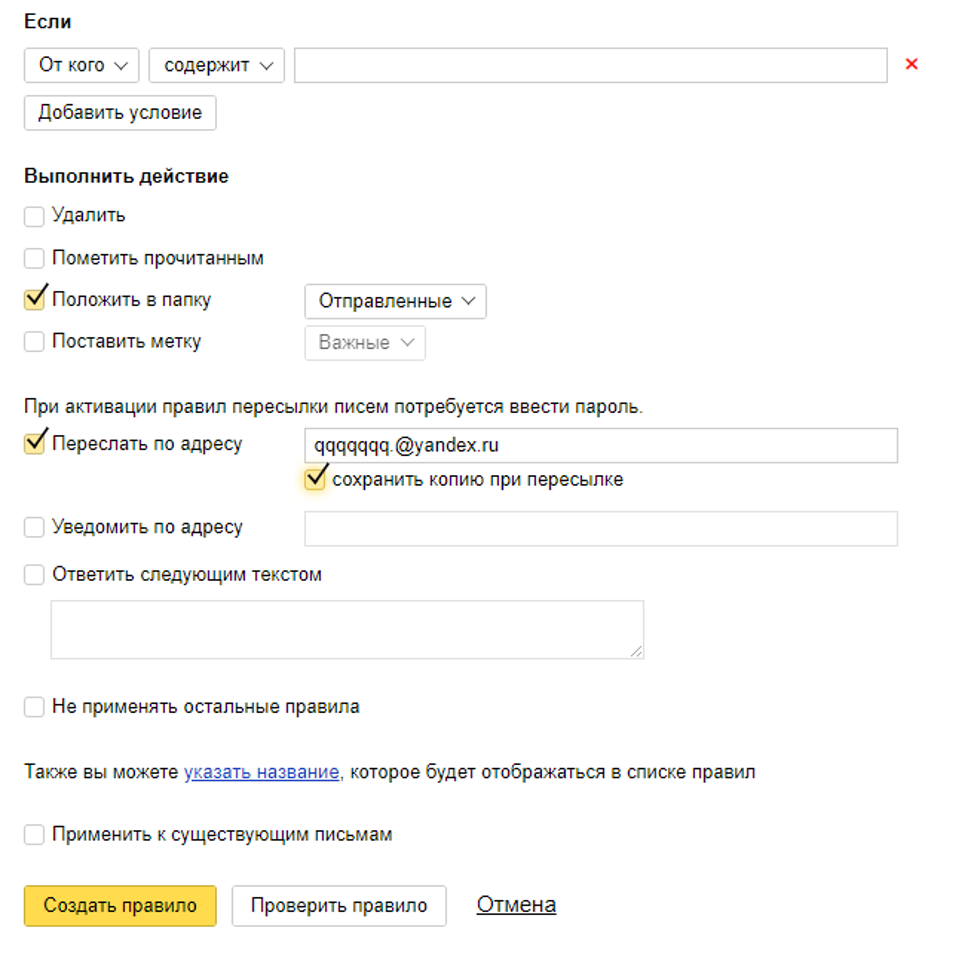The image size is (972, 954).
Task: Enable the "Удалить" checkbox
Action: 34,216
